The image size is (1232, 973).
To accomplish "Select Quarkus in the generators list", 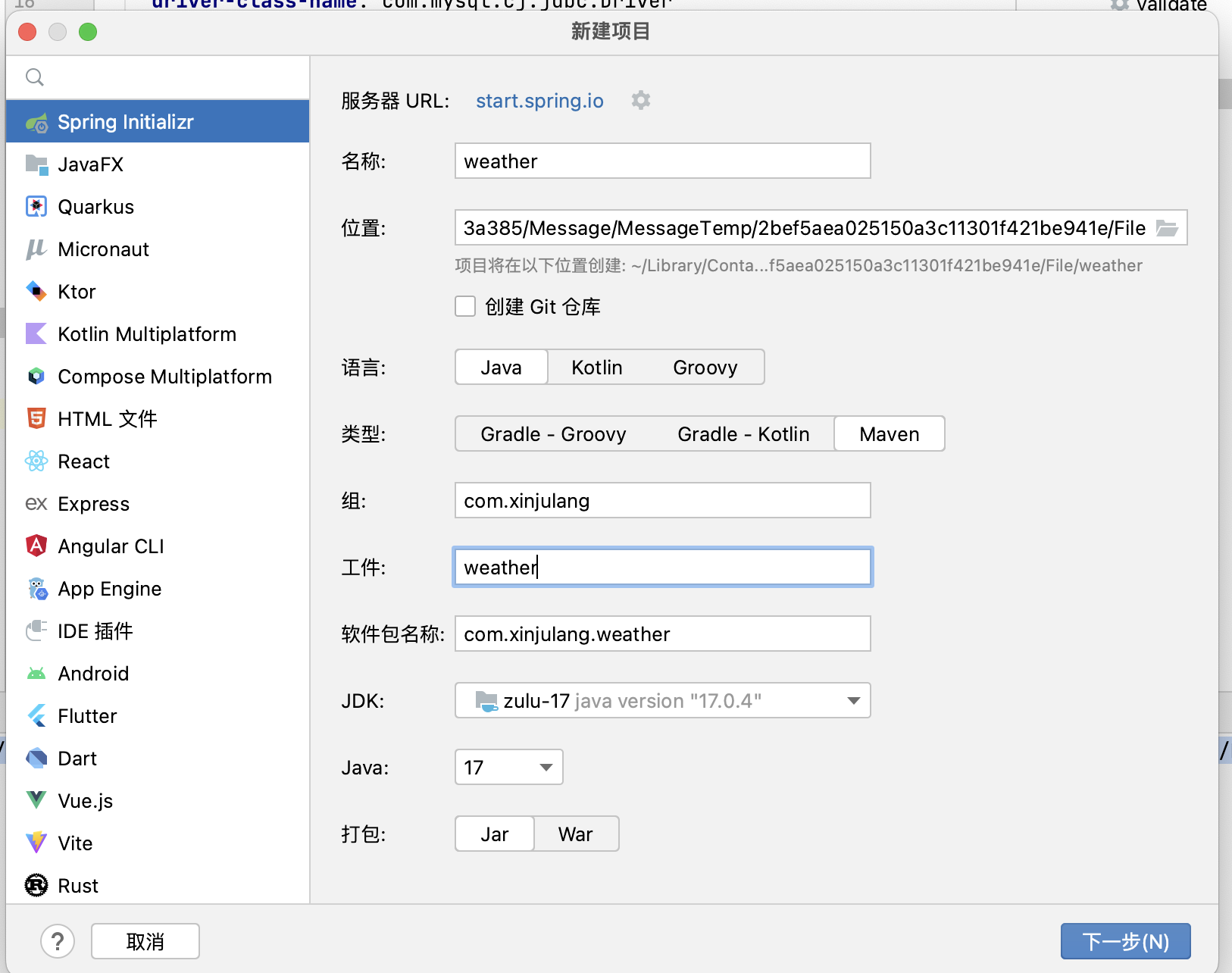I will (158, 207).
